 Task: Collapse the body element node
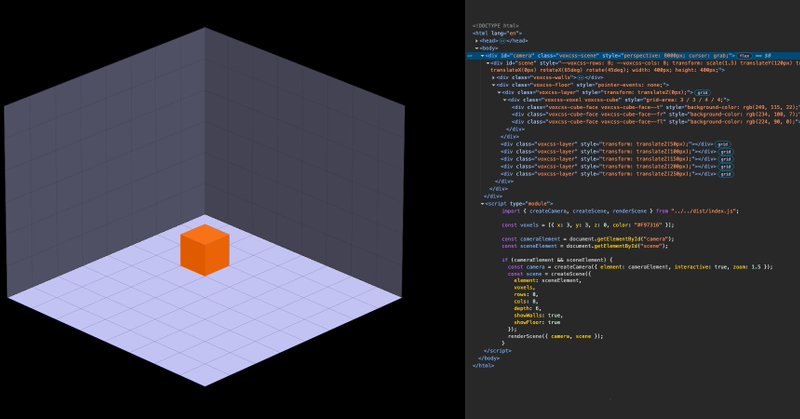point(477,48)
